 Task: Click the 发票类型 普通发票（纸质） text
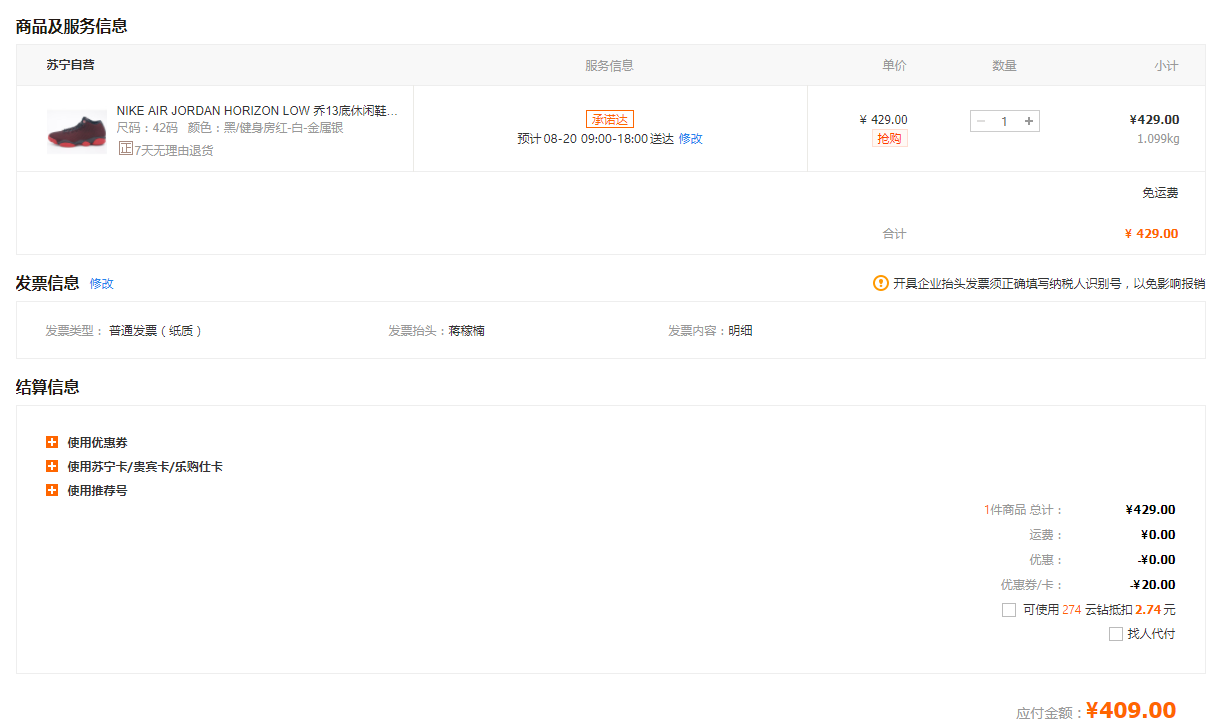tap(125, 331)
